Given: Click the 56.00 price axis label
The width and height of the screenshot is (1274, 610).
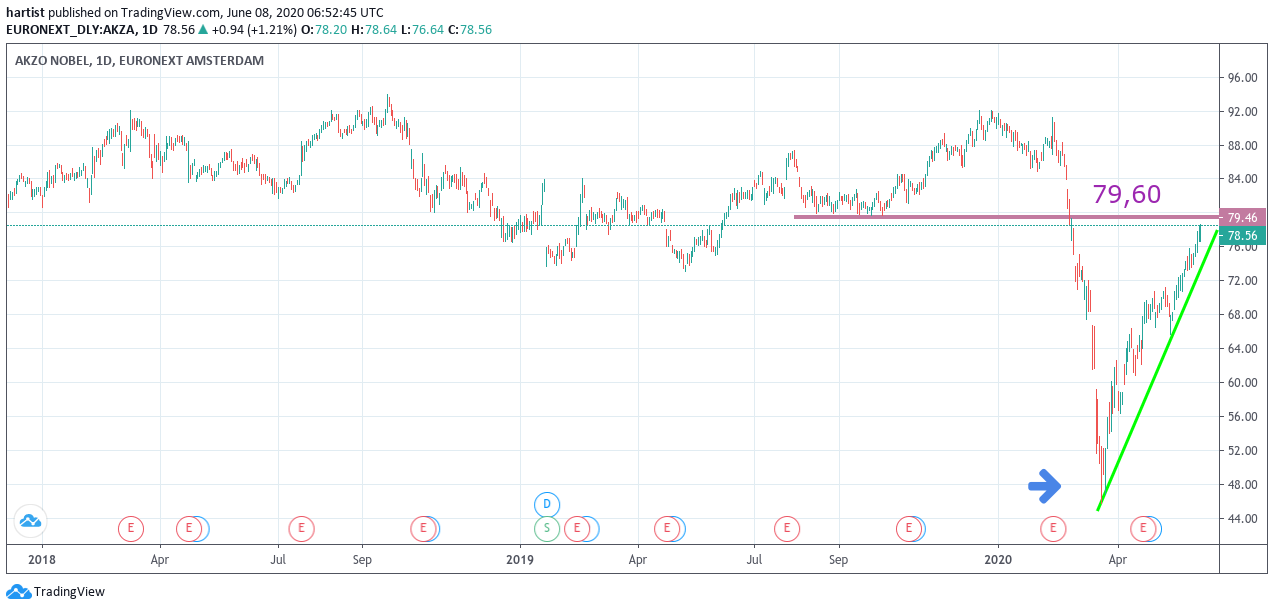Looking at the screenshot, I should [x=1242, y=417].
